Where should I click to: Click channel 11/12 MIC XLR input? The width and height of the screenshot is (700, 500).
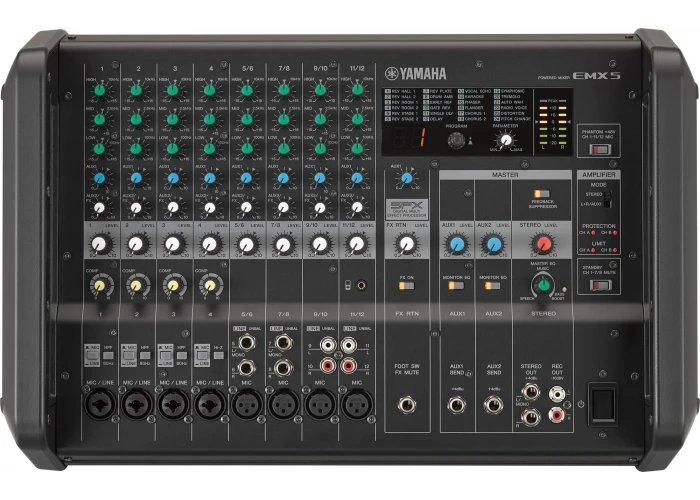click(x=357, y=404)
